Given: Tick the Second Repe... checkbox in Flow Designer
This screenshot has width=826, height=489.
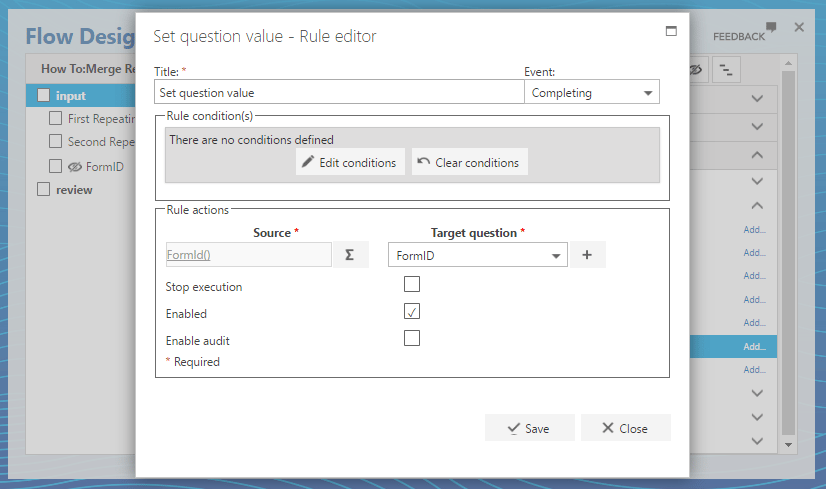Looking at the screenshot, I should 55,141.
